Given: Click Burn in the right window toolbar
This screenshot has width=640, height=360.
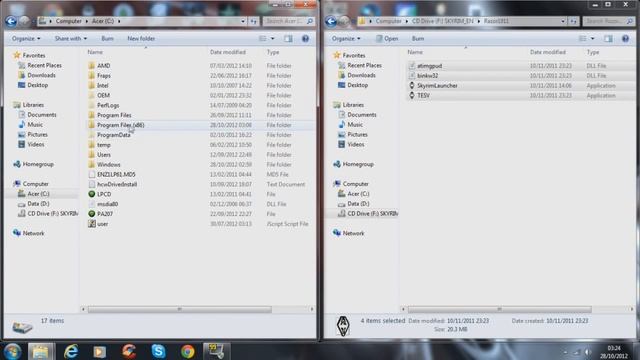Looking at the screenshot, I should [x=418, y=38].
